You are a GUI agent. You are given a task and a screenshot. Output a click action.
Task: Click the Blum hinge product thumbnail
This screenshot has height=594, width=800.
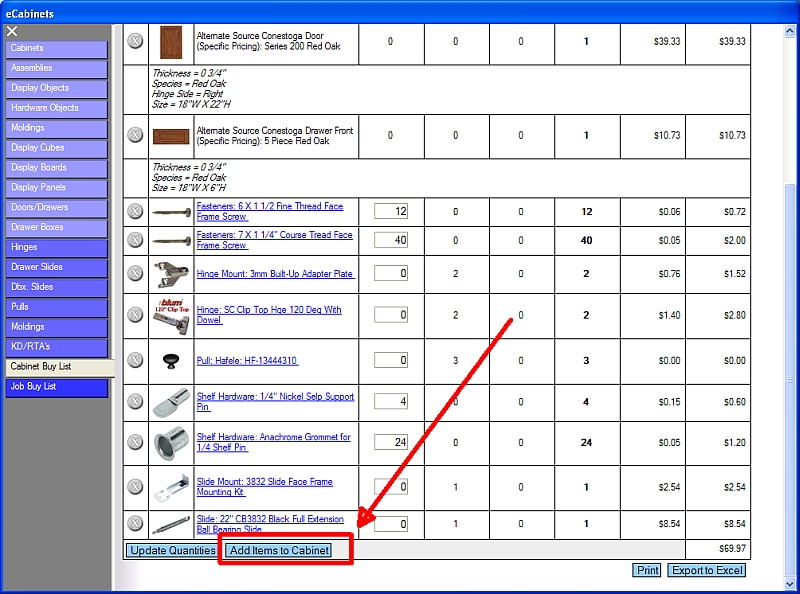click(171, 315)
